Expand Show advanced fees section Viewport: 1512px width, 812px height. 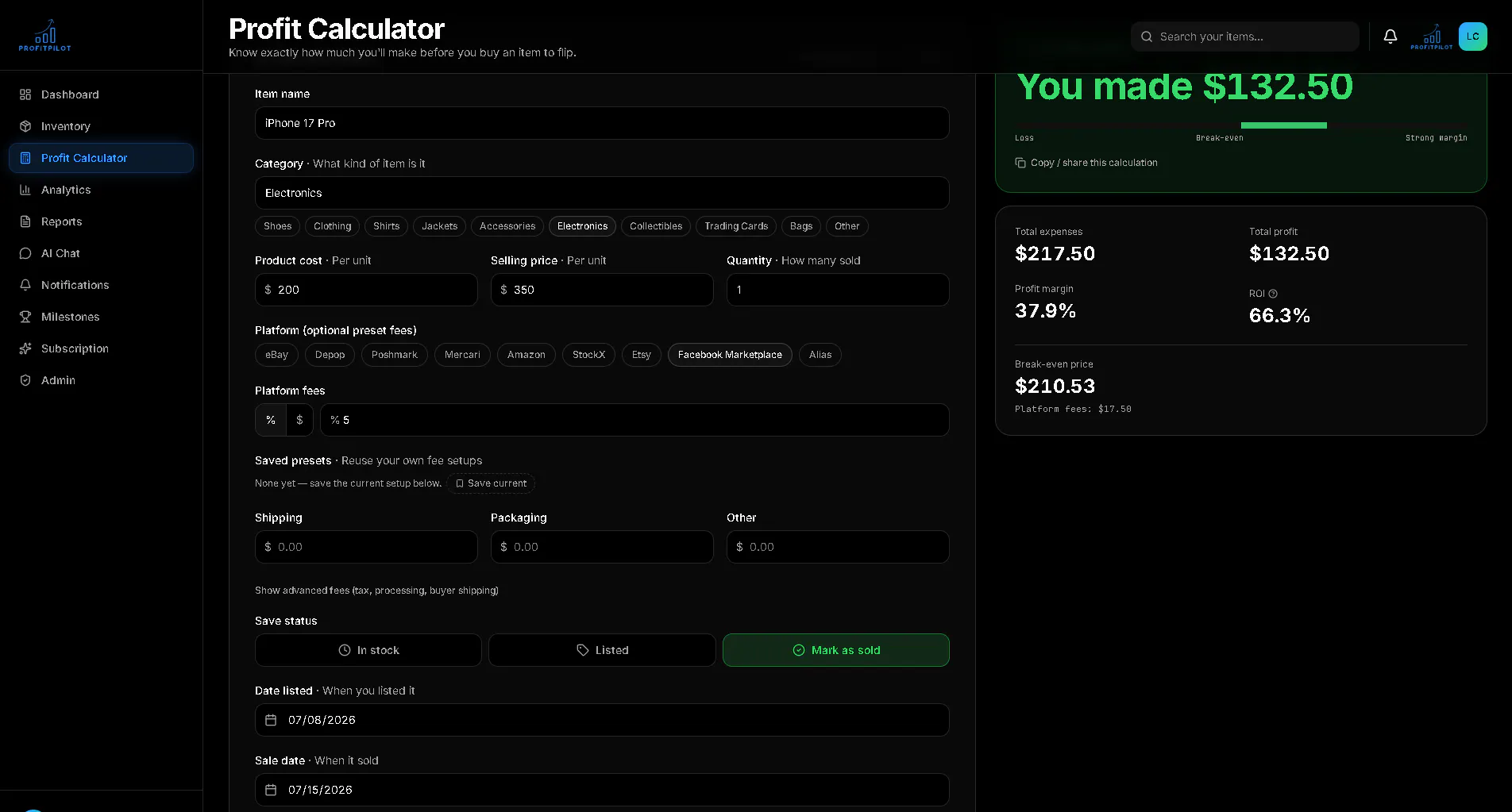tap(376, 591)
